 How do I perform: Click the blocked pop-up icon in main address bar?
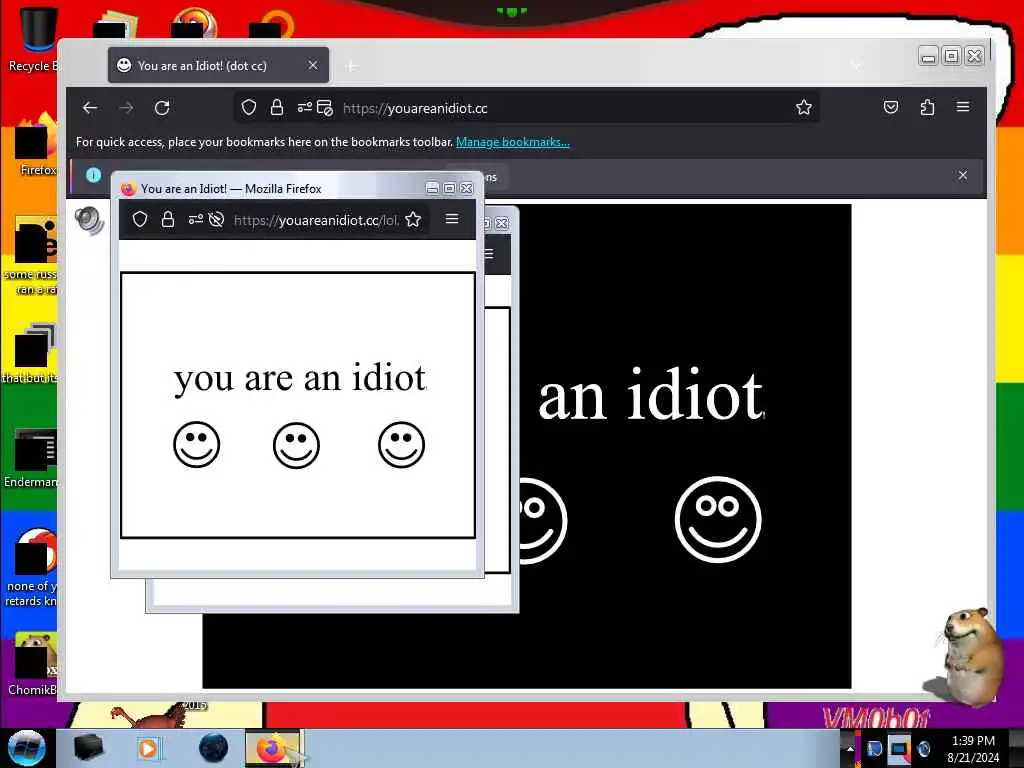(325, 108)
